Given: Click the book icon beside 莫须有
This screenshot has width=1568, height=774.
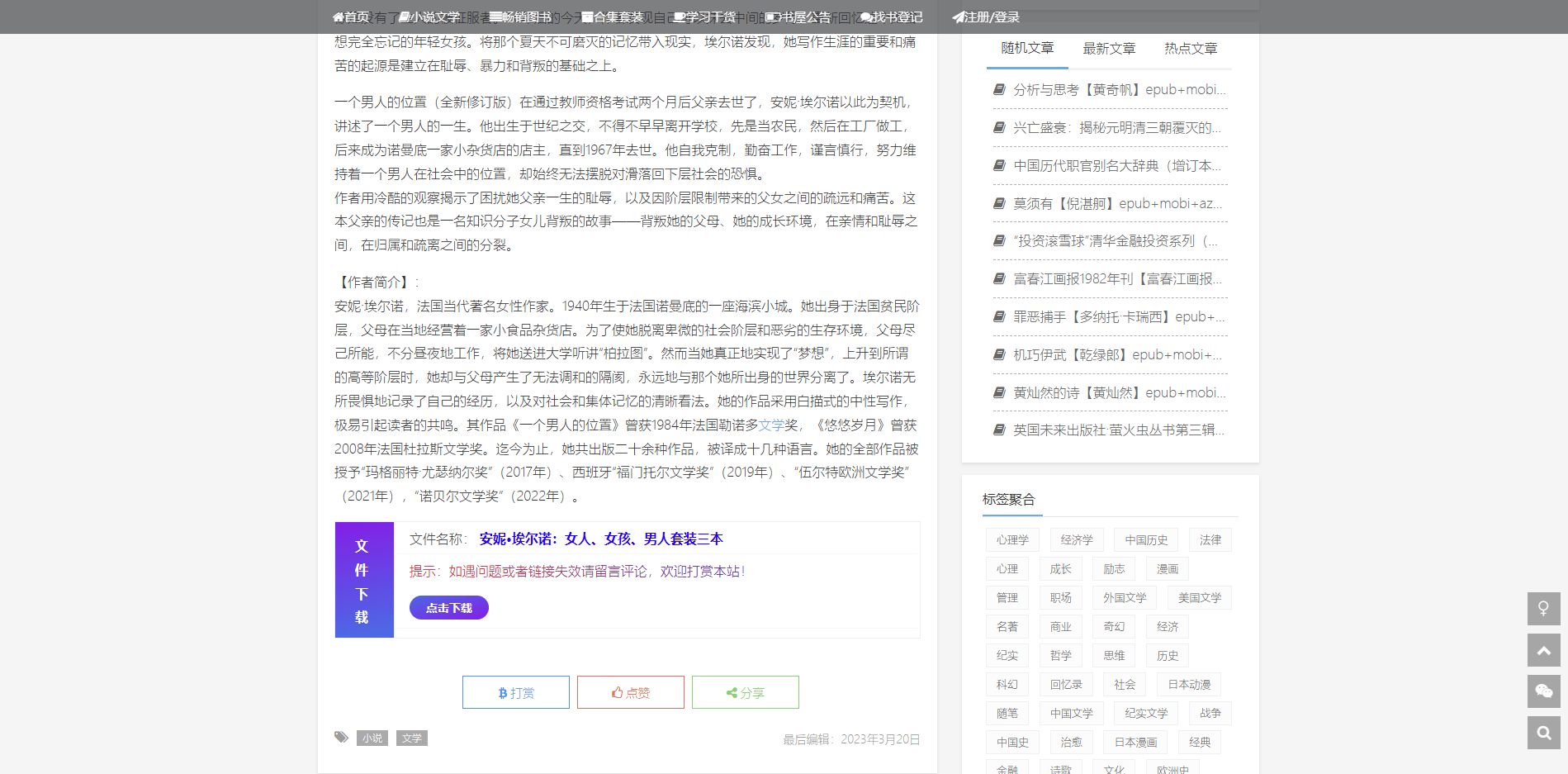Looking at the screenshot, I should pos(999,203).
